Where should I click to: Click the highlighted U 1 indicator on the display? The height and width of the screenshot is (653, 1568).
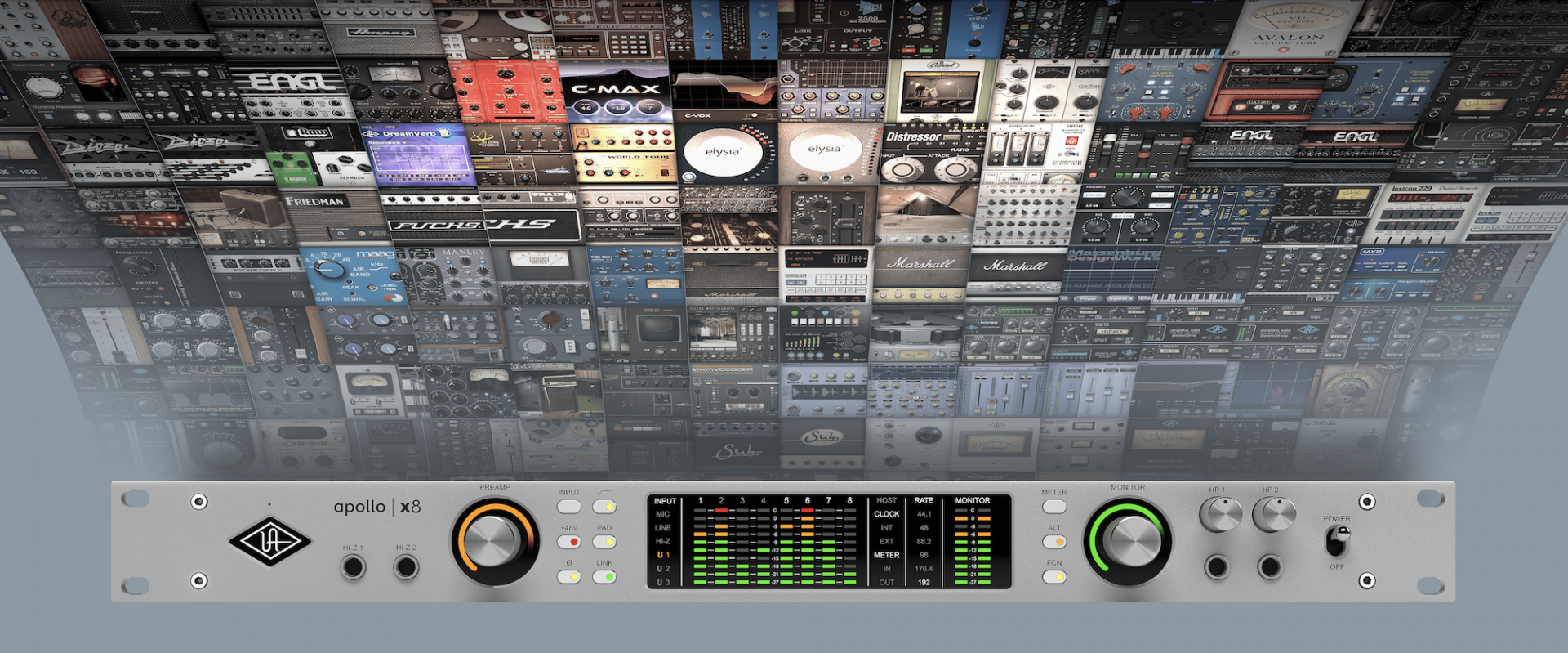(x=663, y=555)
